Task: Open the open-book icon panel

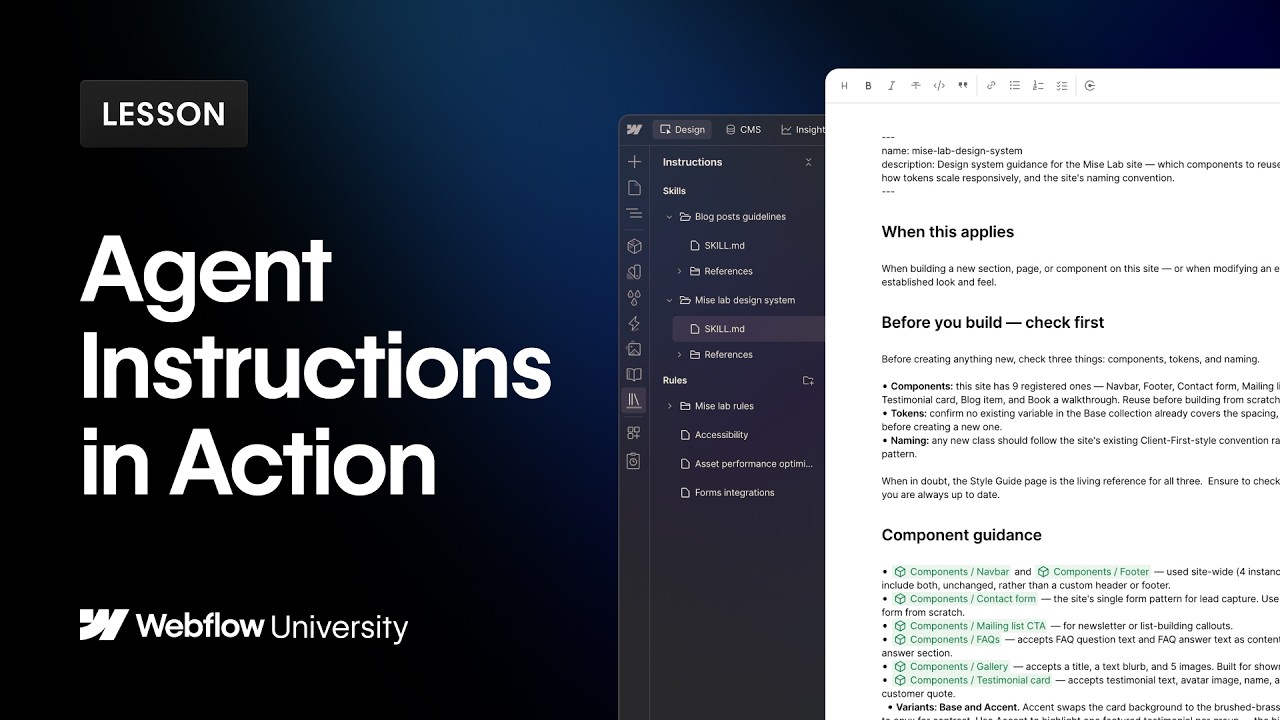Action: [634, 375]
